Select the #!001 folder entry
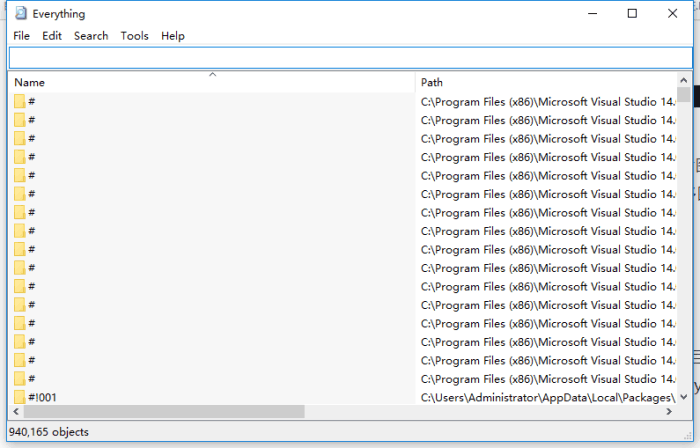The width and height of the screenshot is (700, 448). pos(42,397)
